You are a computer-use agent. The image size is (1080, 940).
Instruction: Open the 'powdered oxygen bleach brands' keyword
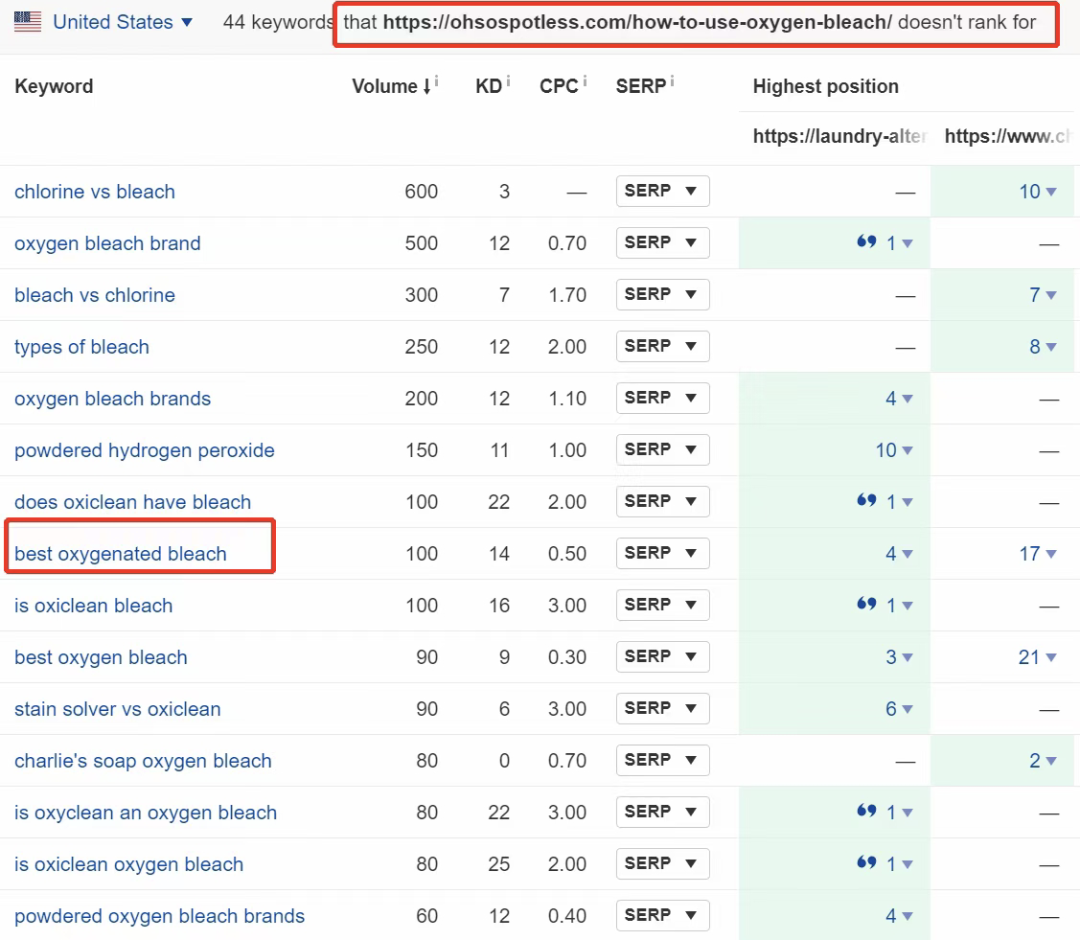pyautogui.click(x=159, y=916)
